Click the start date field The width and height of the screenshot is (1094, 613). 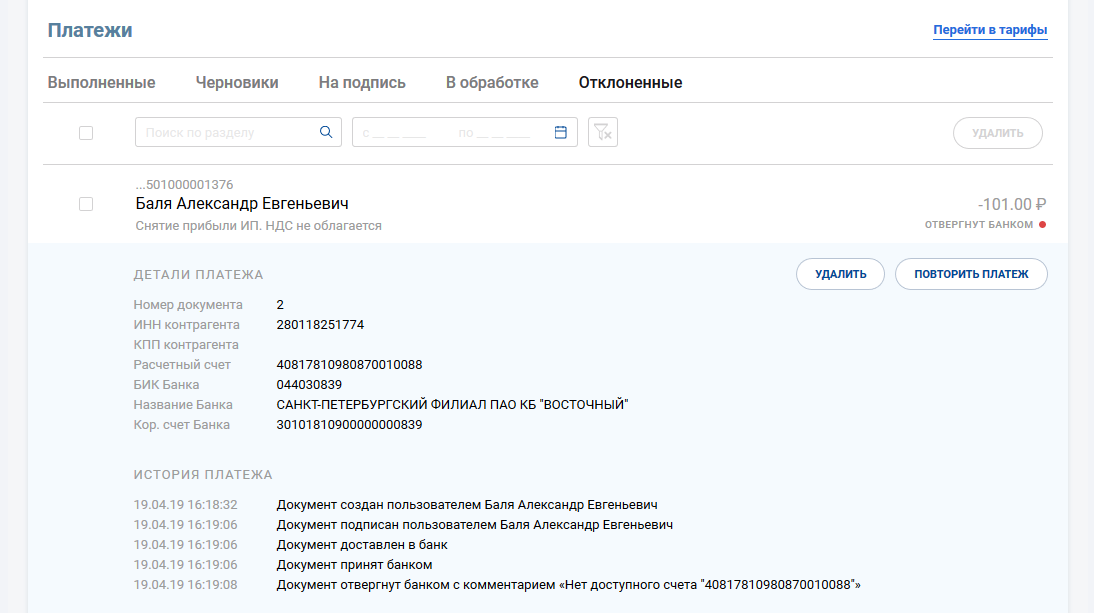[x=400, y=132]
